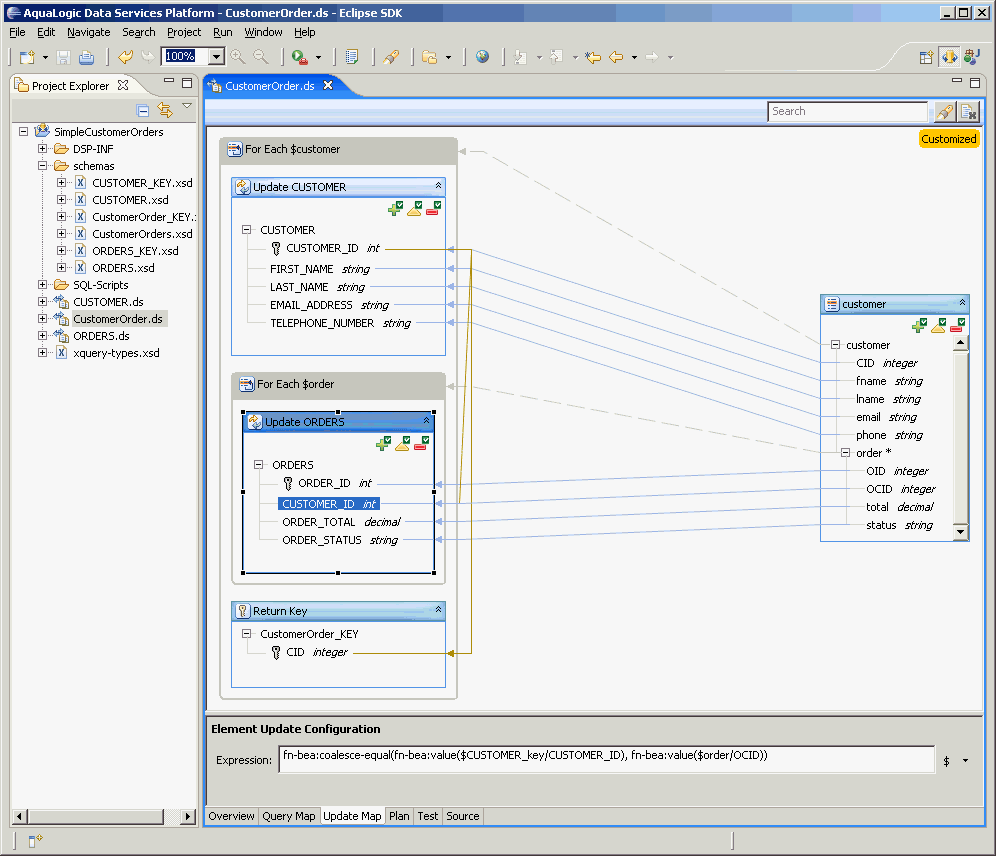Click the Forward navigation arrow icon
This screenshot has width=996, height=856.
click(x=652, y=57)
